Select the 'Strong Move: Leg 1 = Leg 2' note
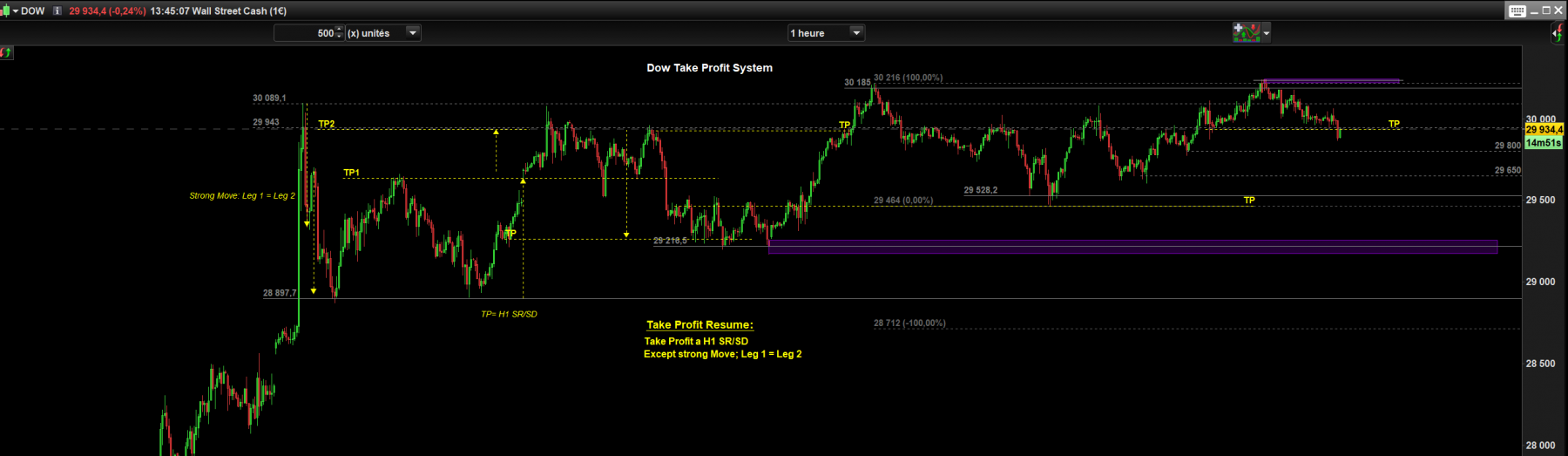The image size is (1568, 456). click(x=242, y=195)
